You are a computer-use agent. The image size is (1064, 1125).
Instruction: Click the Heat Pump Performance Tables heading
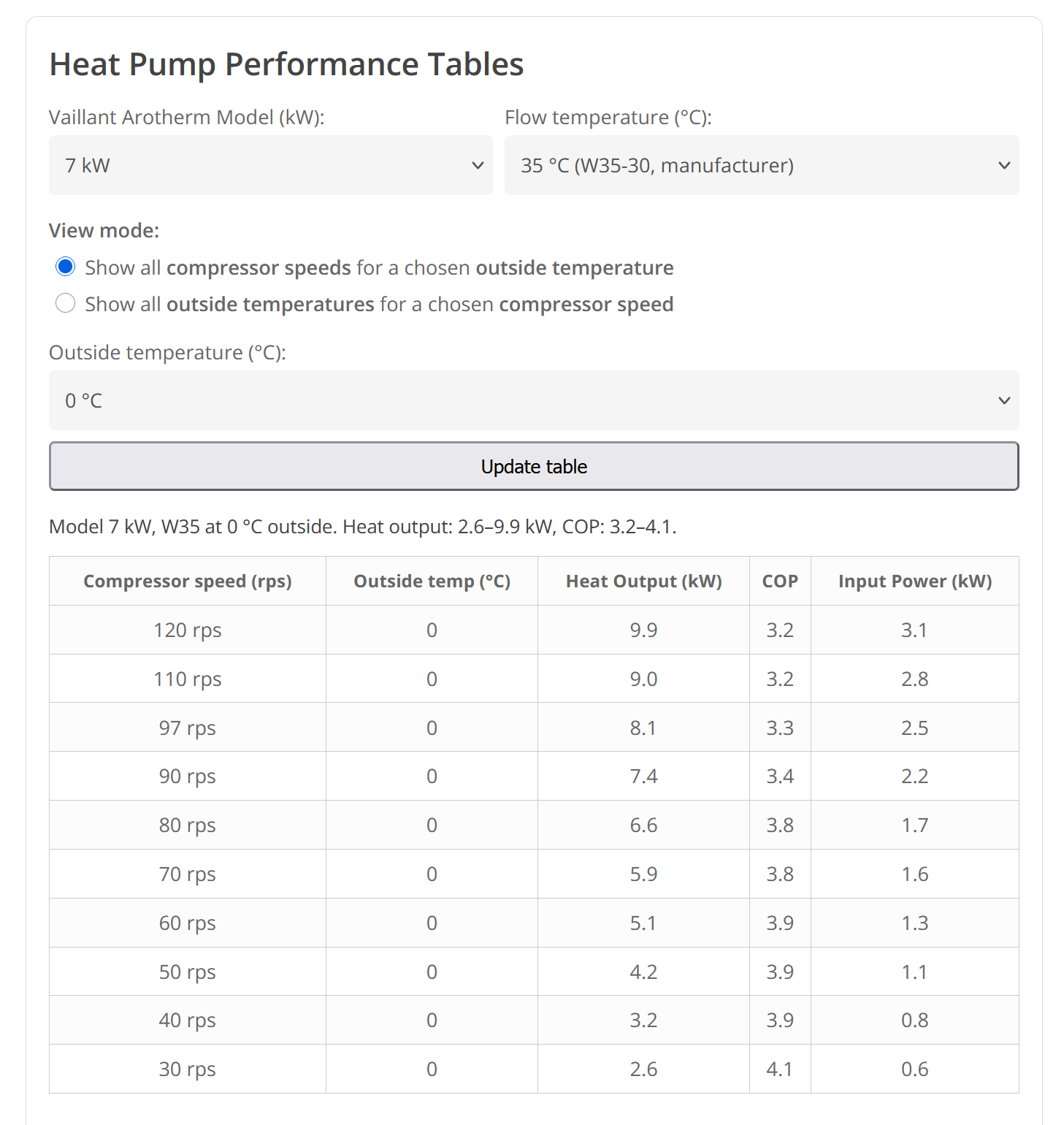(286, 64)
